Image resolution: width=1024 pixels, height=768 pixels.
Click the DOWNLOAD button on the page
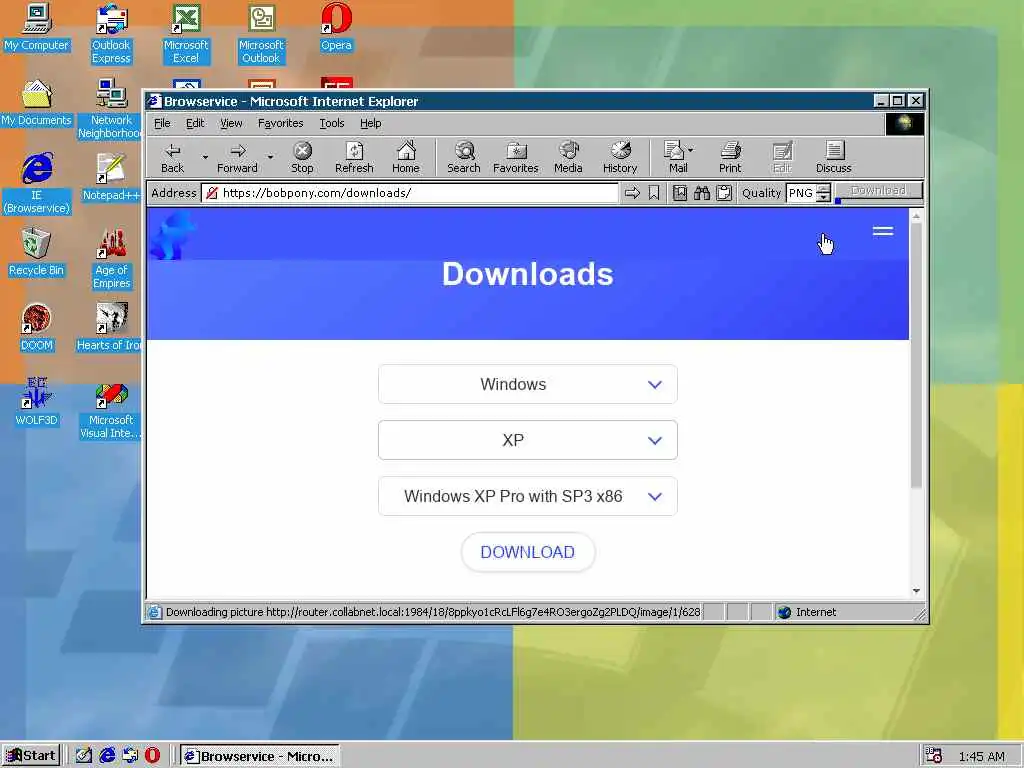coord(528,552)
